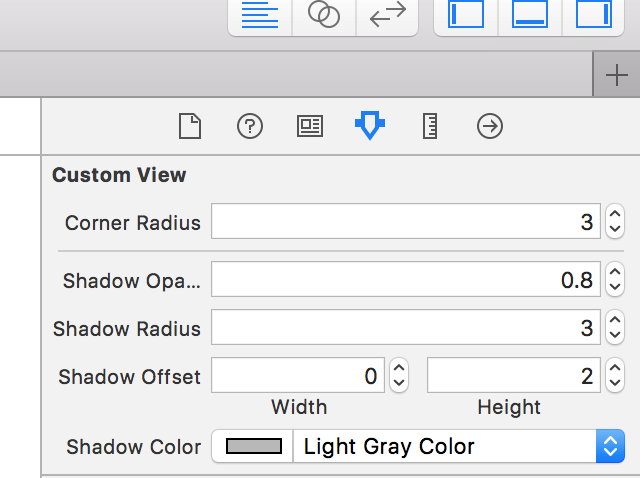Open the Quick Help inspector
The image size is (640, 478).
coord(250,127)
